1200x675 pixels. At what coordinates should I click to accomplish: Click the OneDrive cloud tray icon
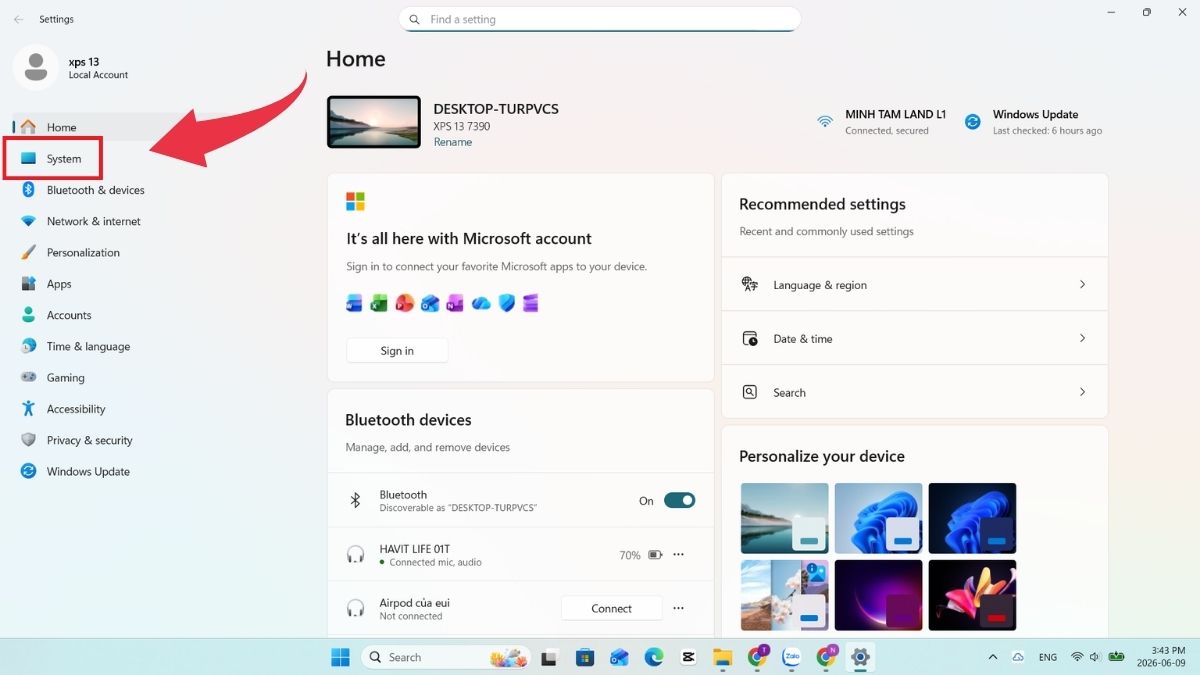click(x=1018, y=657)
